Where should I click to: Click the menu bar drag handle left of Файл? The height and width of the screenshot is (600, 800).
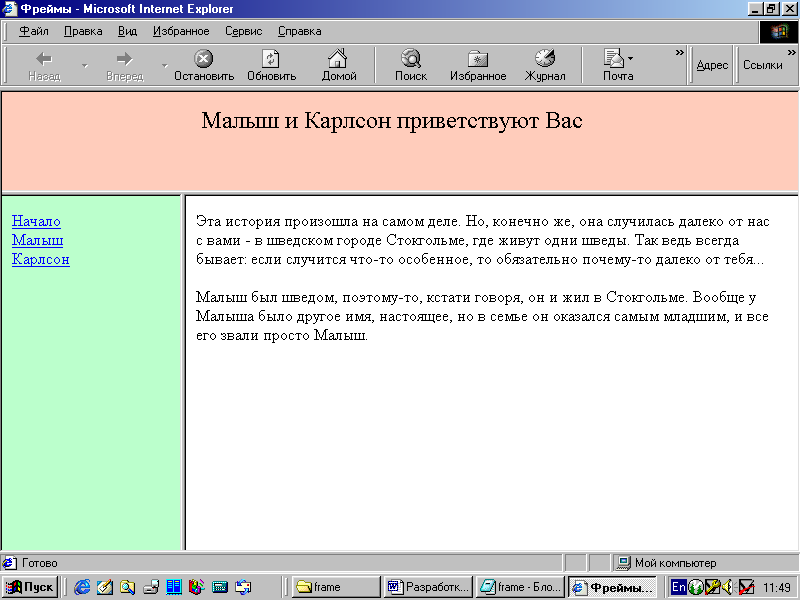coord(6,32)
